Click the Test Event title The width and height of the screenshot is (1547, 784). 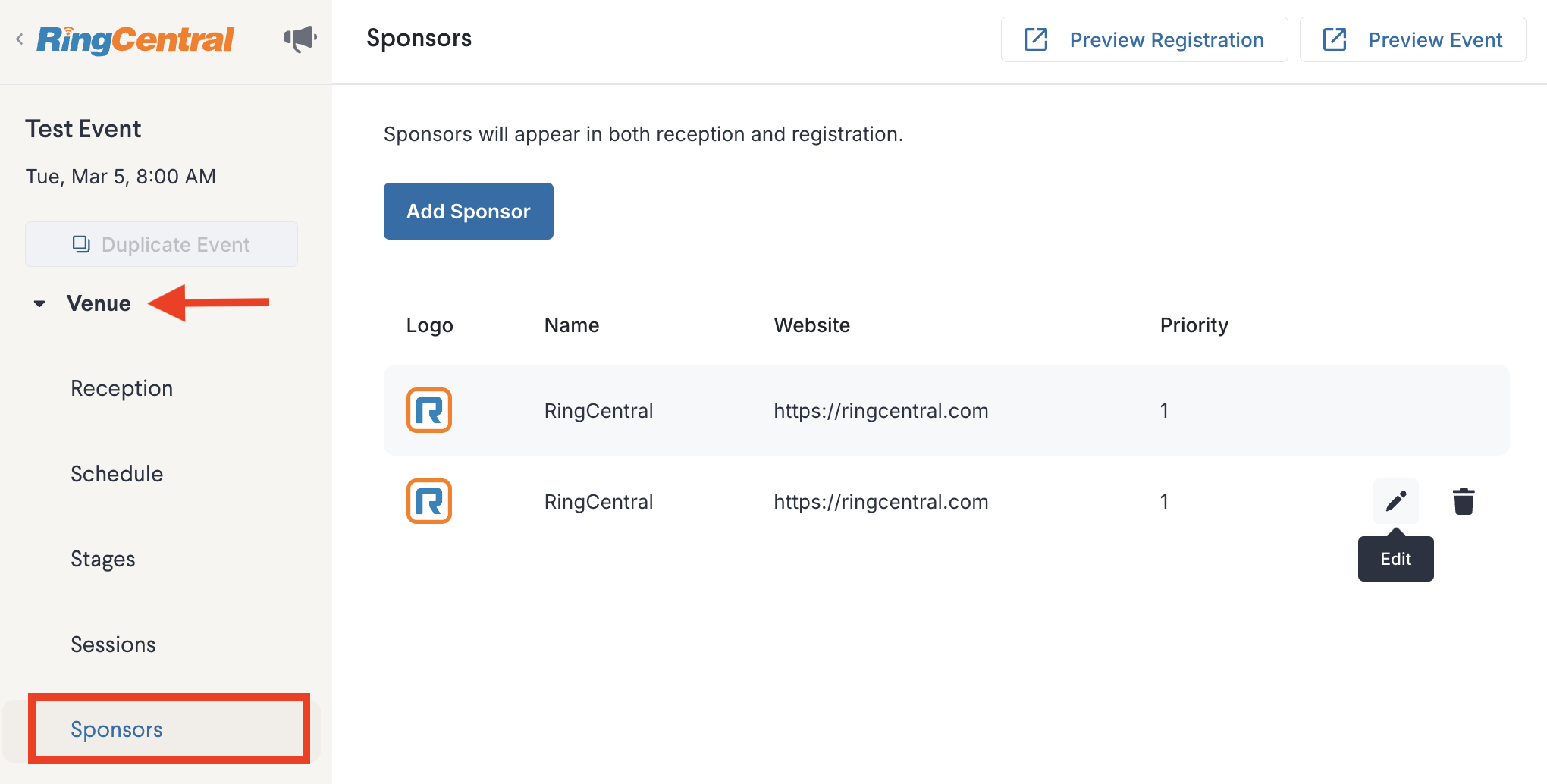[83, 129]
